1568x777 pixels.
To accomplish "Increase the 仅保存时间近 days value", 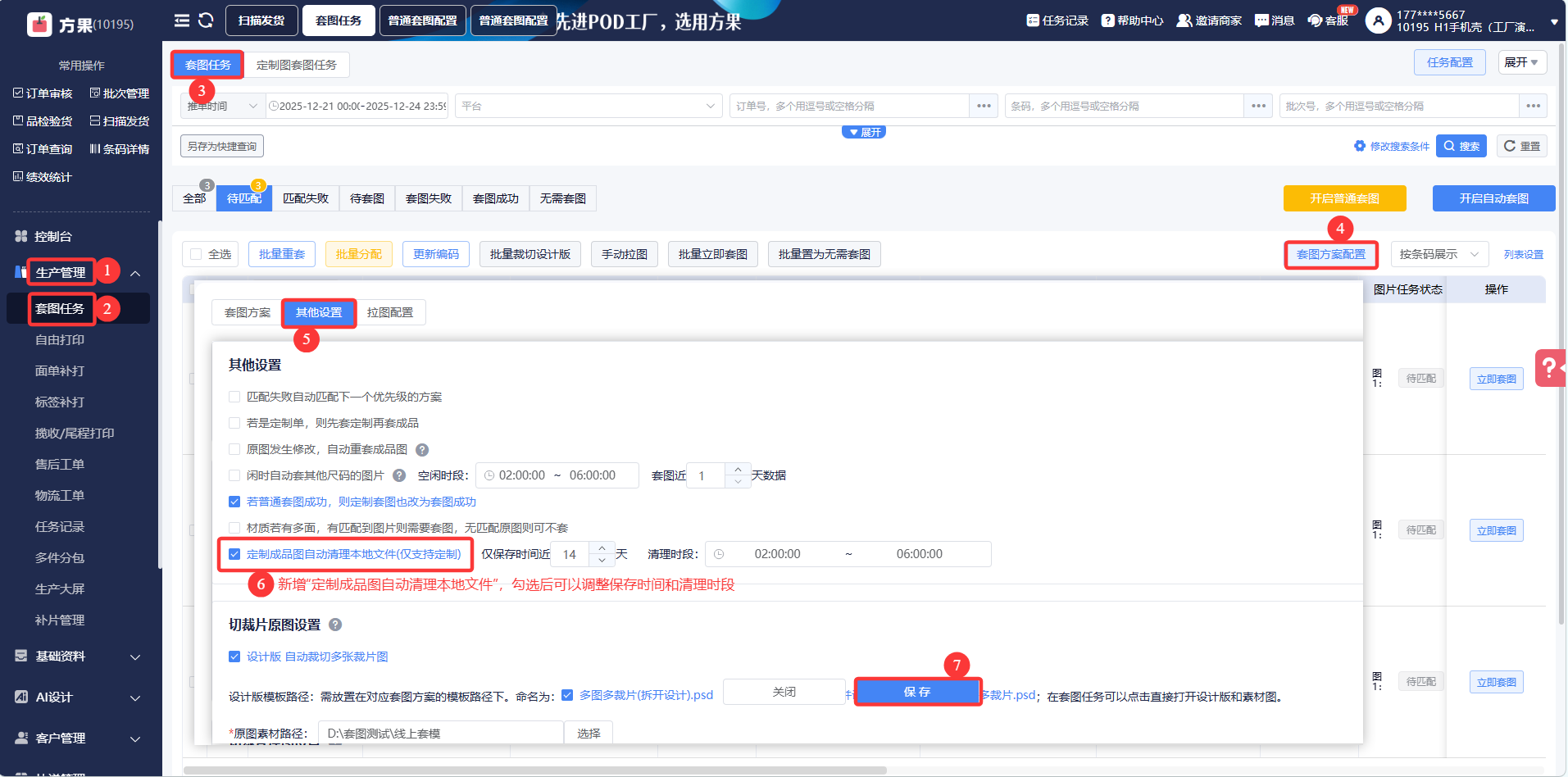I will pos(602,548).
